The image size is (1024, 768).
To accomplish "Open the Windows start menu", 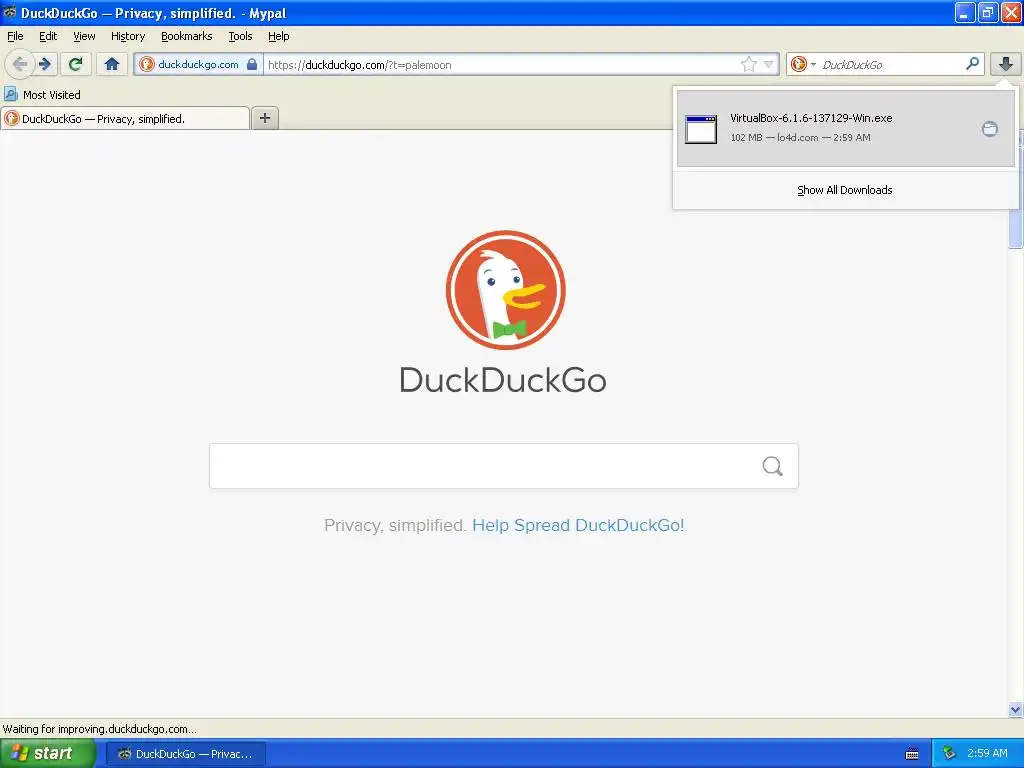I will (x=48, y=754).
